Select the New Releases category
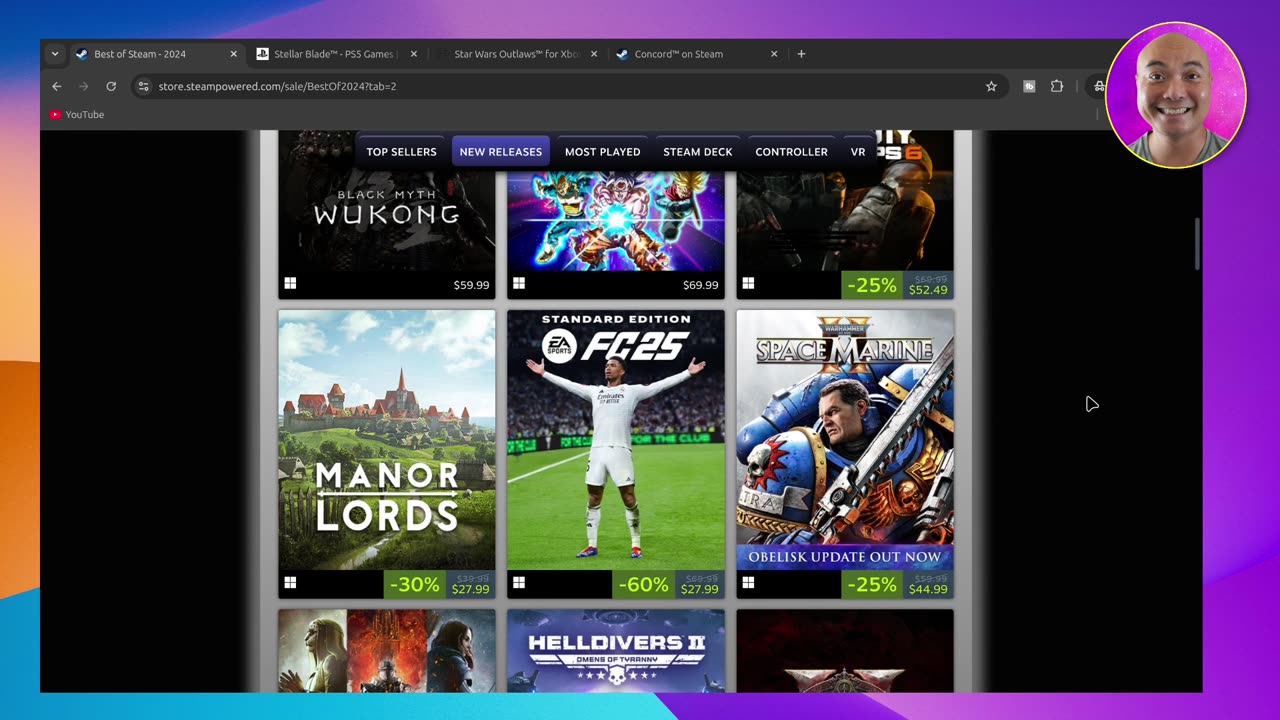The width and height of the screenshot is (1280, 720). 501,152
